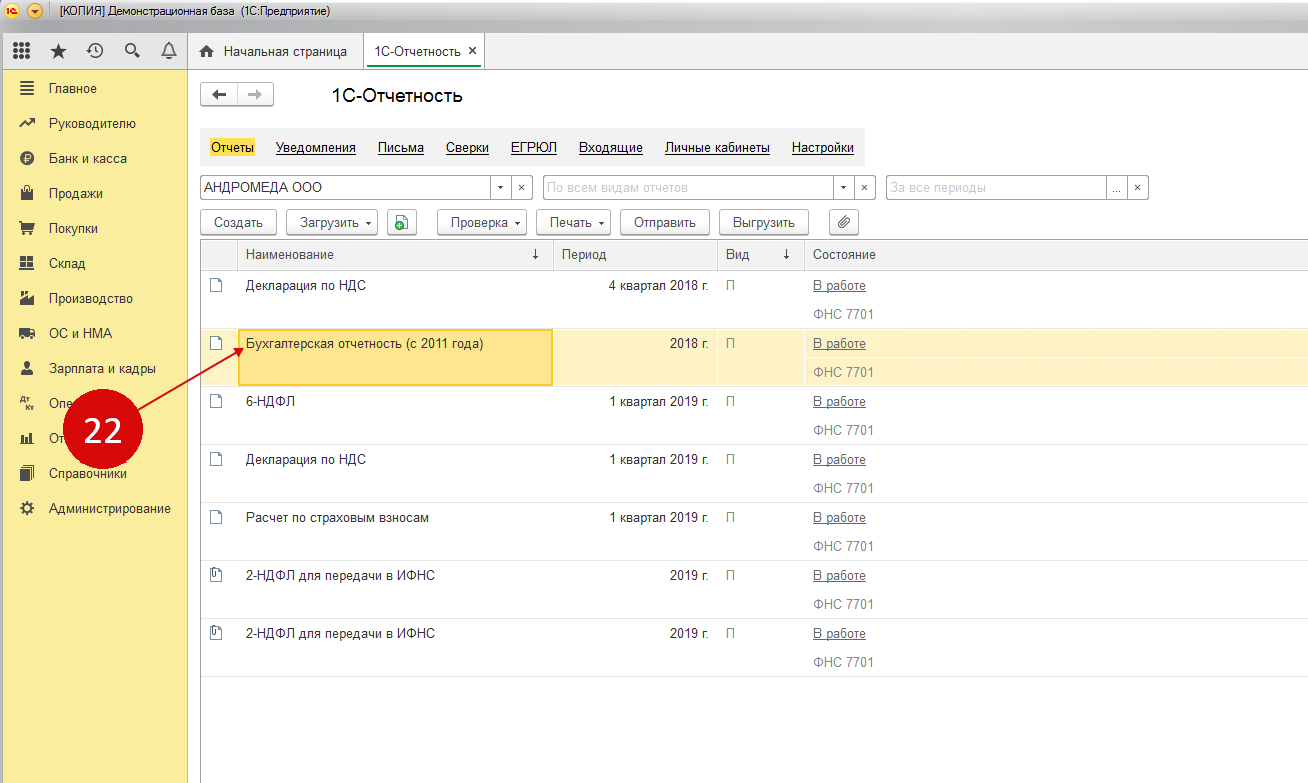
Task: Switch to the Настройки tab
Action: pyautogui.click(x=823, y=147)
